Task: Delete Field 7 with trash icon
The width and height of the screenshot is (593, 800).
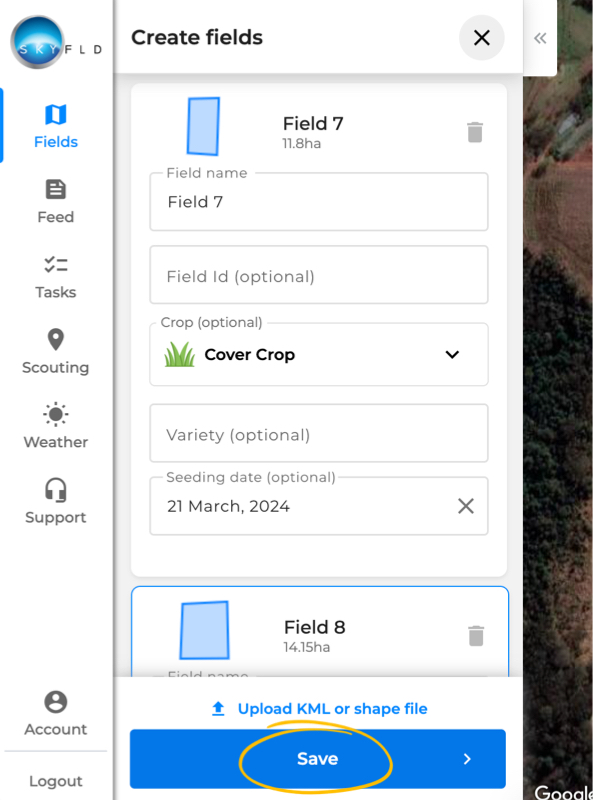Action: [x=475, y=132]
